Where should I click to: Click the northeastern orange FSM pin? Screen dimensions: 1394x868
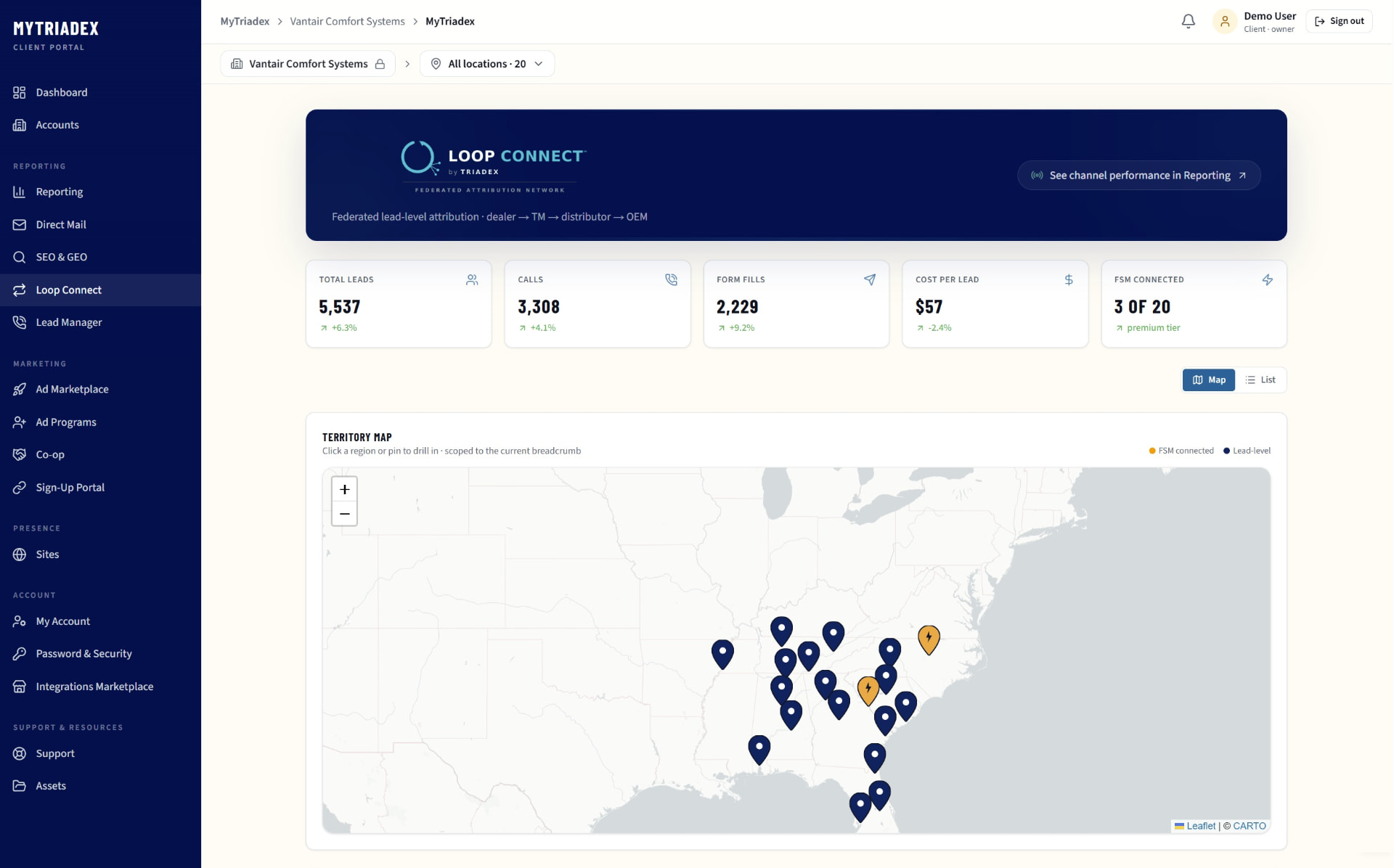929,639
